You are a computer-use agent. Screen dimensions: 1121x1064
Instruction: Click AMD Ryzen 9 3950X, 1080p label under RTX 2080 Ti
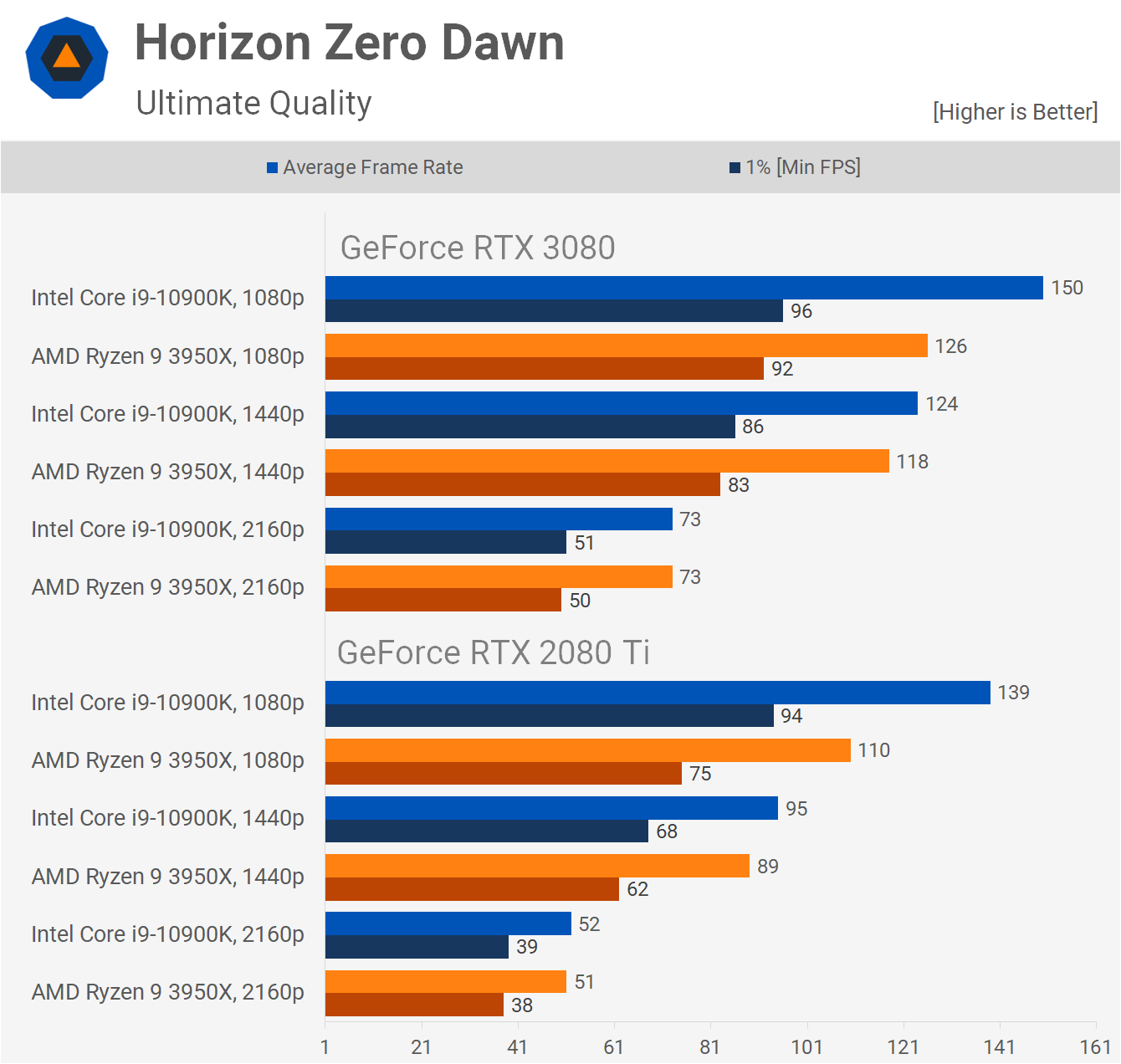(x=168, y=760)
